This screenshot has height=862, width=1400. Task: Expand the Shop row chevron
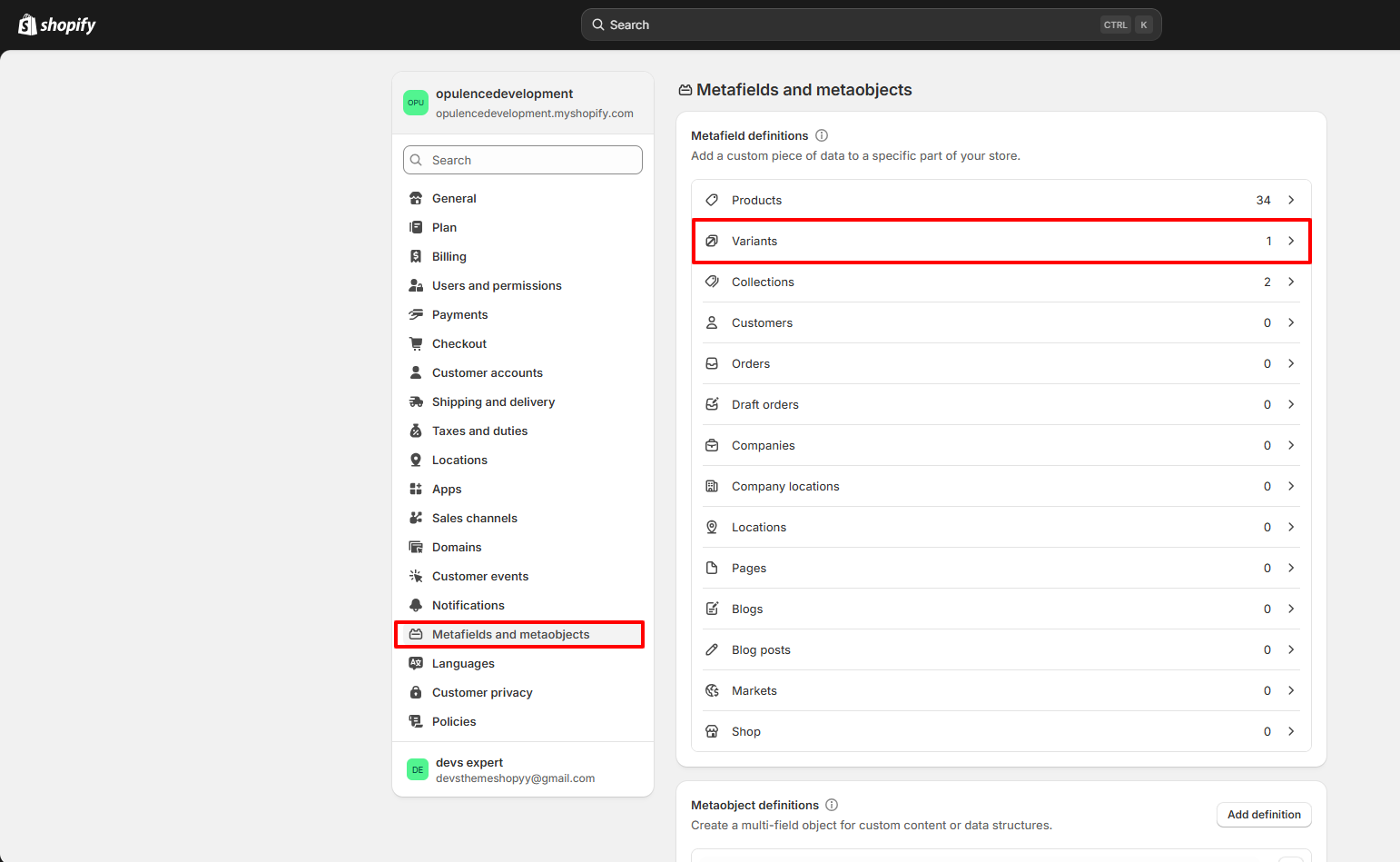1291,731
